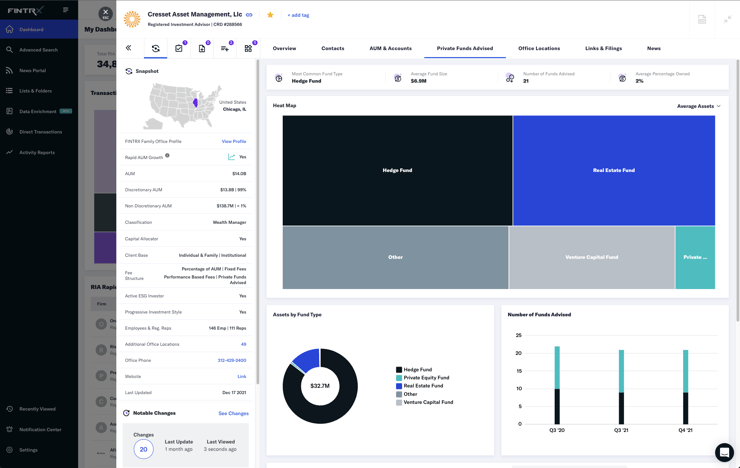
Task: Click the Real Estate Fund heat map tile
Action: pos(614,170)
